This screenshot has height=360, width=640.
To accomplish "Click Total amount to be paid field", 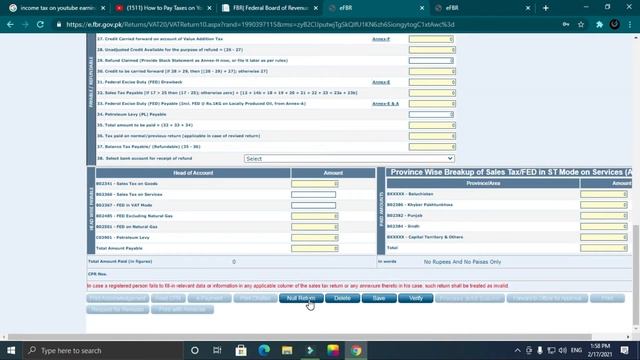I will [x=432, y=125].
